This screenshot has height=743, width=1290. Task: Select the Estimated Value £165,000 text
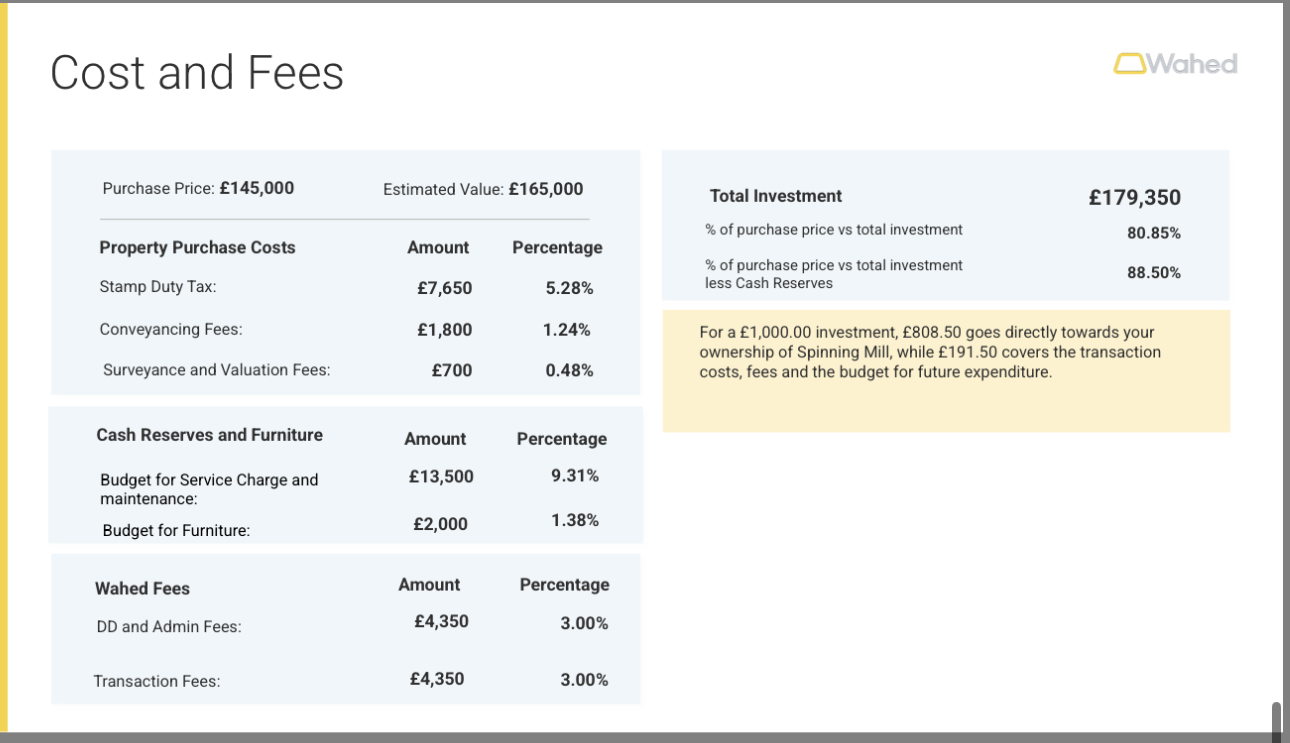(483, 189)
